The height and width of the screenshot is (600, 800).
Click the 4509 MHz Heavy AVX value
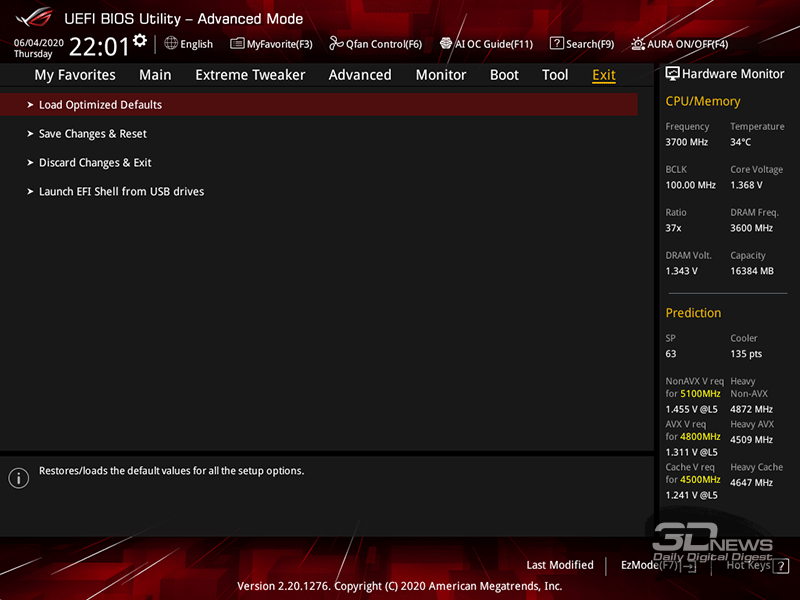751,440
